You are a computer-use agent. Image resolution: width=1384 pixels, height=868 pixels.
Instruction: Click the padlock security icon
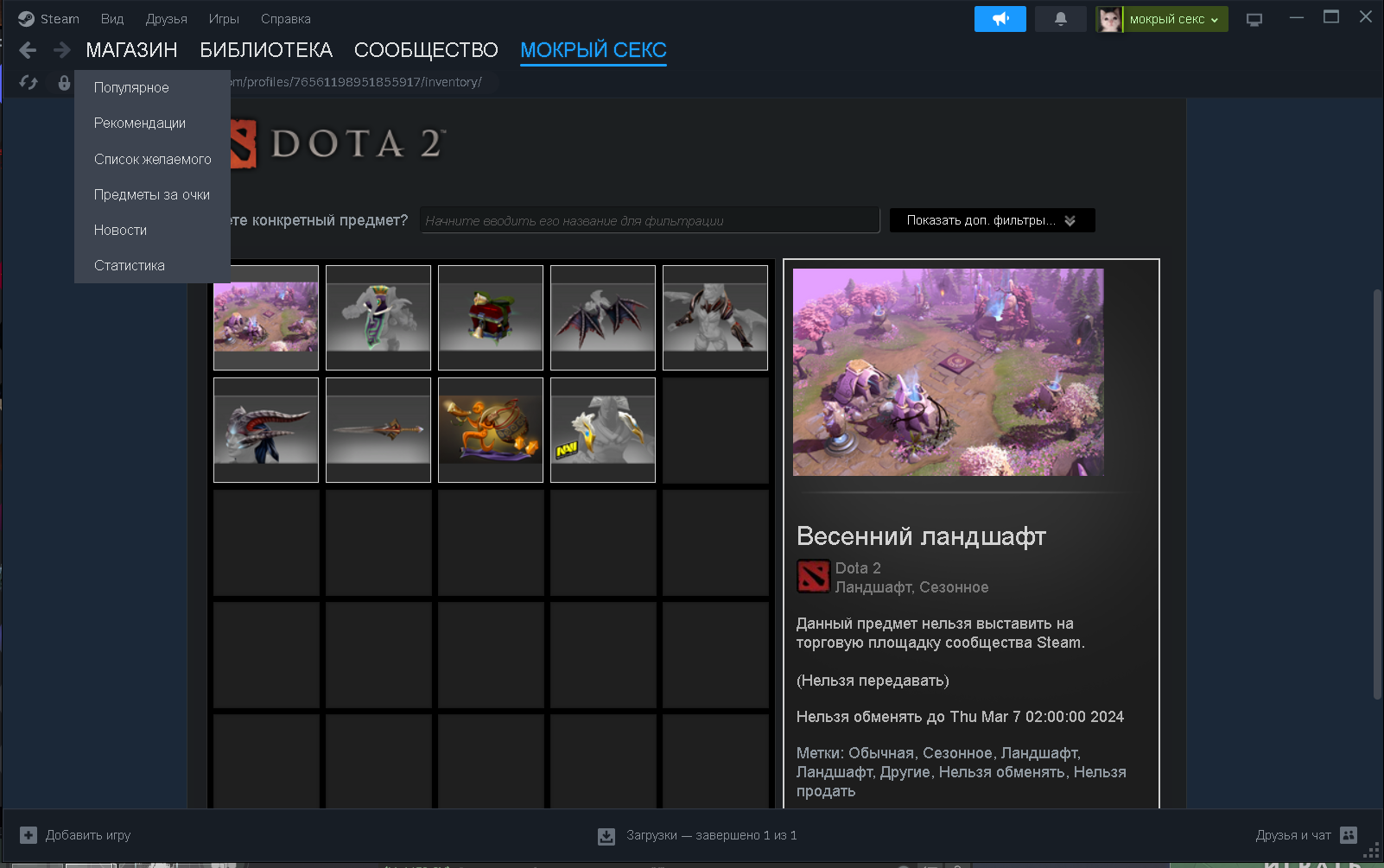click(64, 82)
